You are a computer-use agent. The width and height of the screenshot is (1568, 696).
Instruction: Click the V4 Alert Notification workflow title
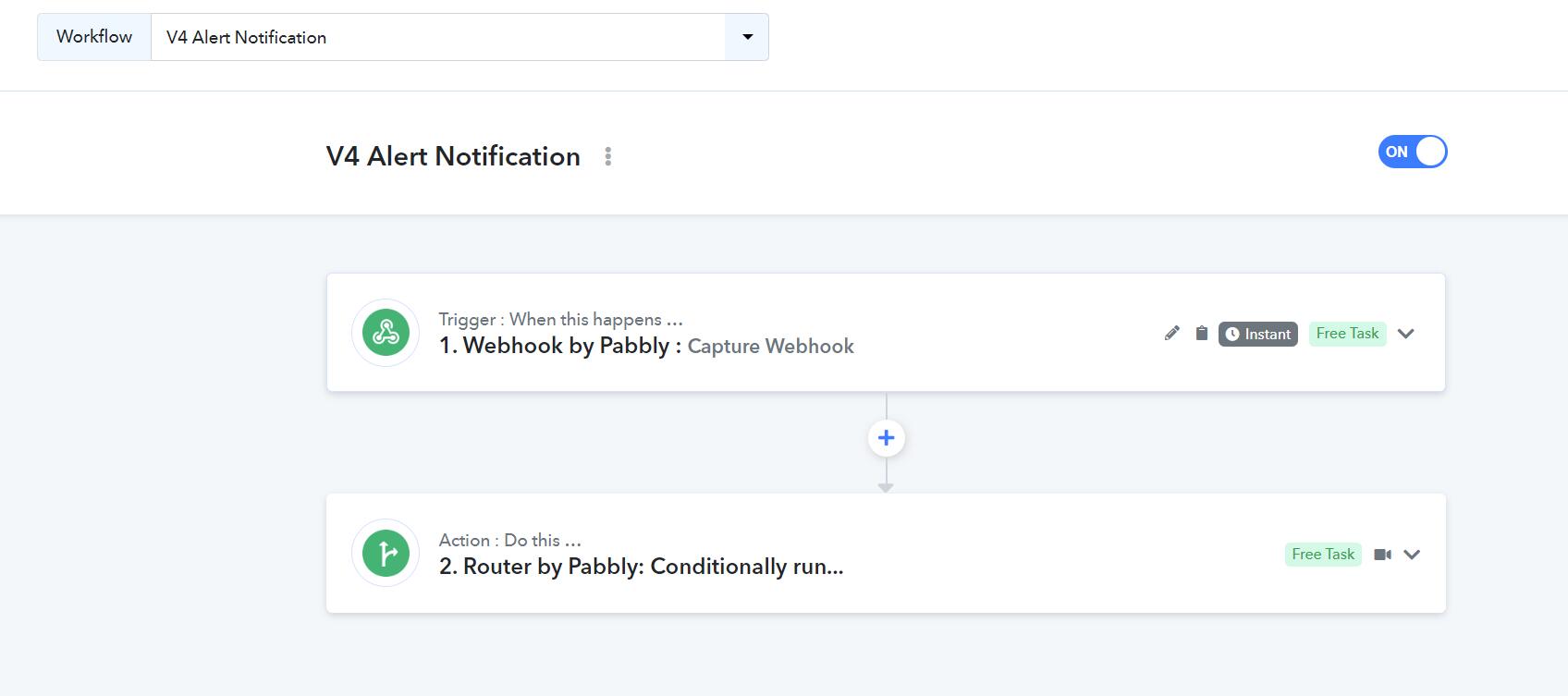[453, 156]
